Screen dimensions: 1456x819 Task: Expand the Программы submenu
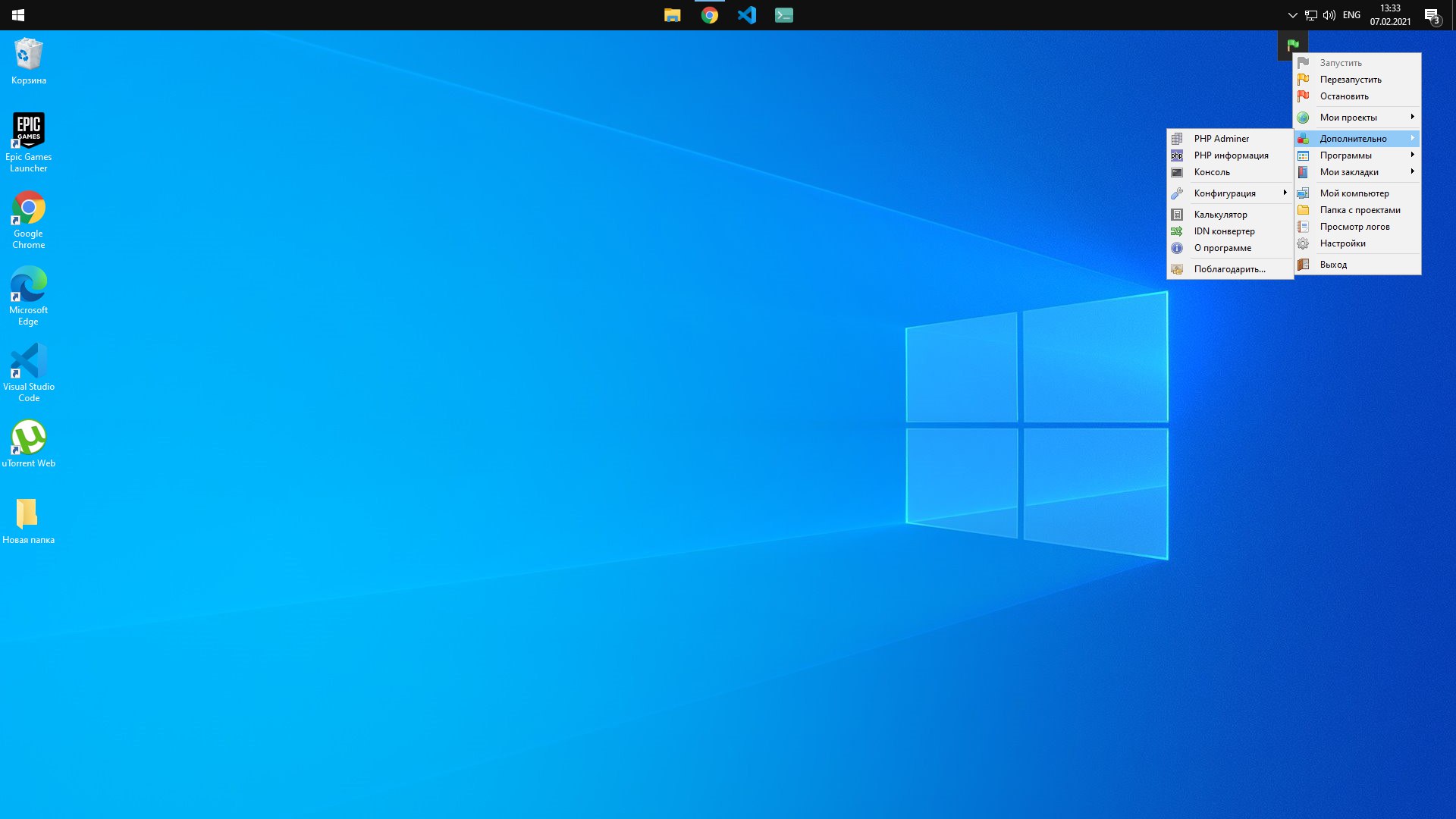tap(1345, 155)
